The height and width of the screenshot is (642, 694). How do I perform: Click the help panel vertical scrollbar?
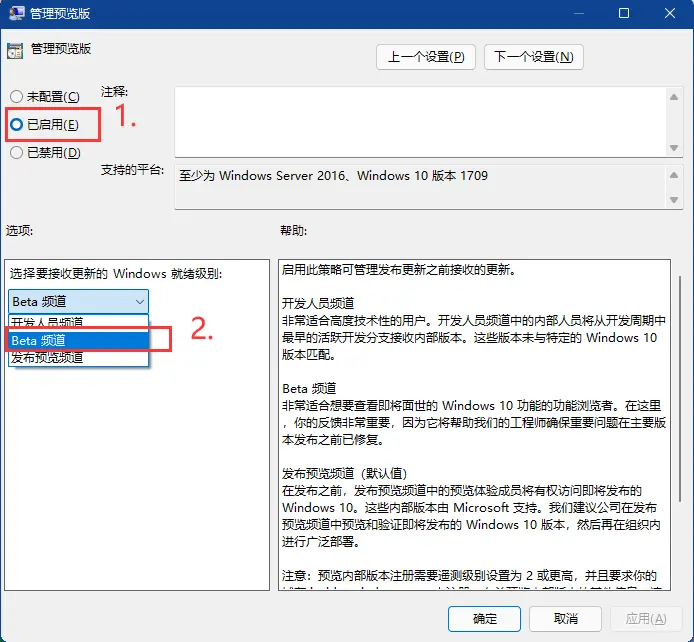point(680,388)
